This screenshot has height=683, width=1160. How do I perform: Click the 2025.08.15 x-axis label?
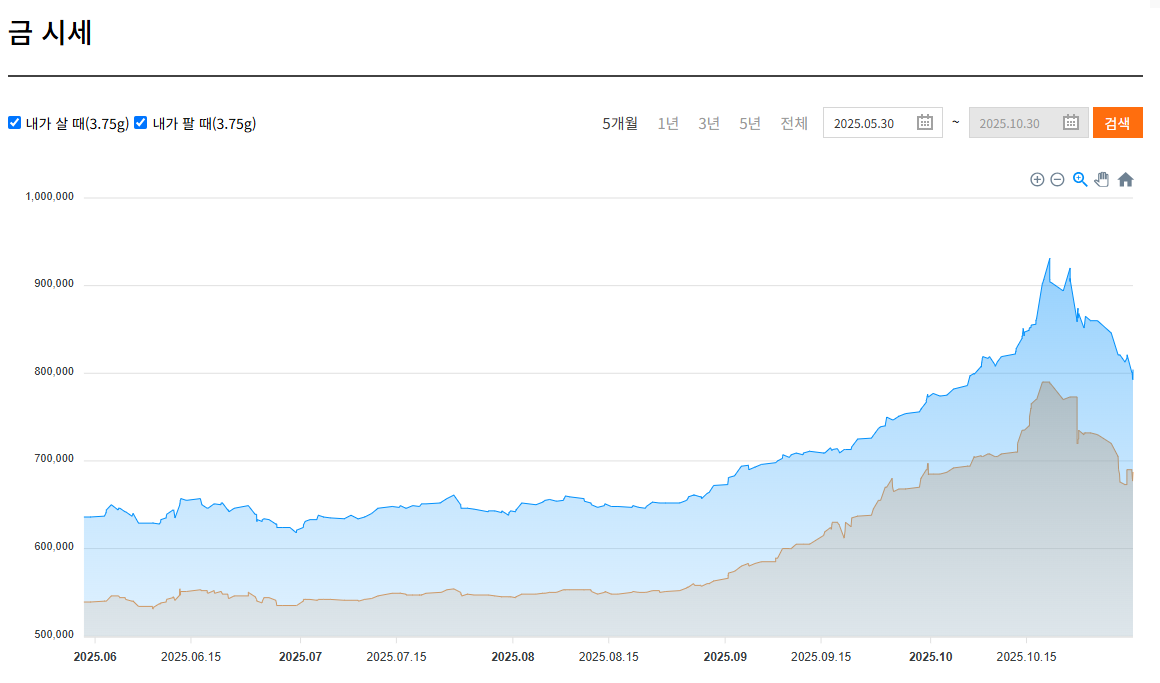tap(609, 657)
